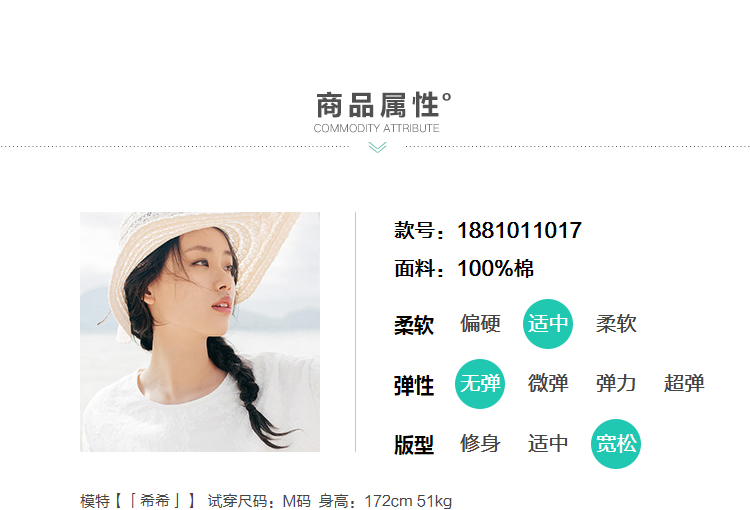Choose the 微弹 elasticity option

(x=548, y=384)
